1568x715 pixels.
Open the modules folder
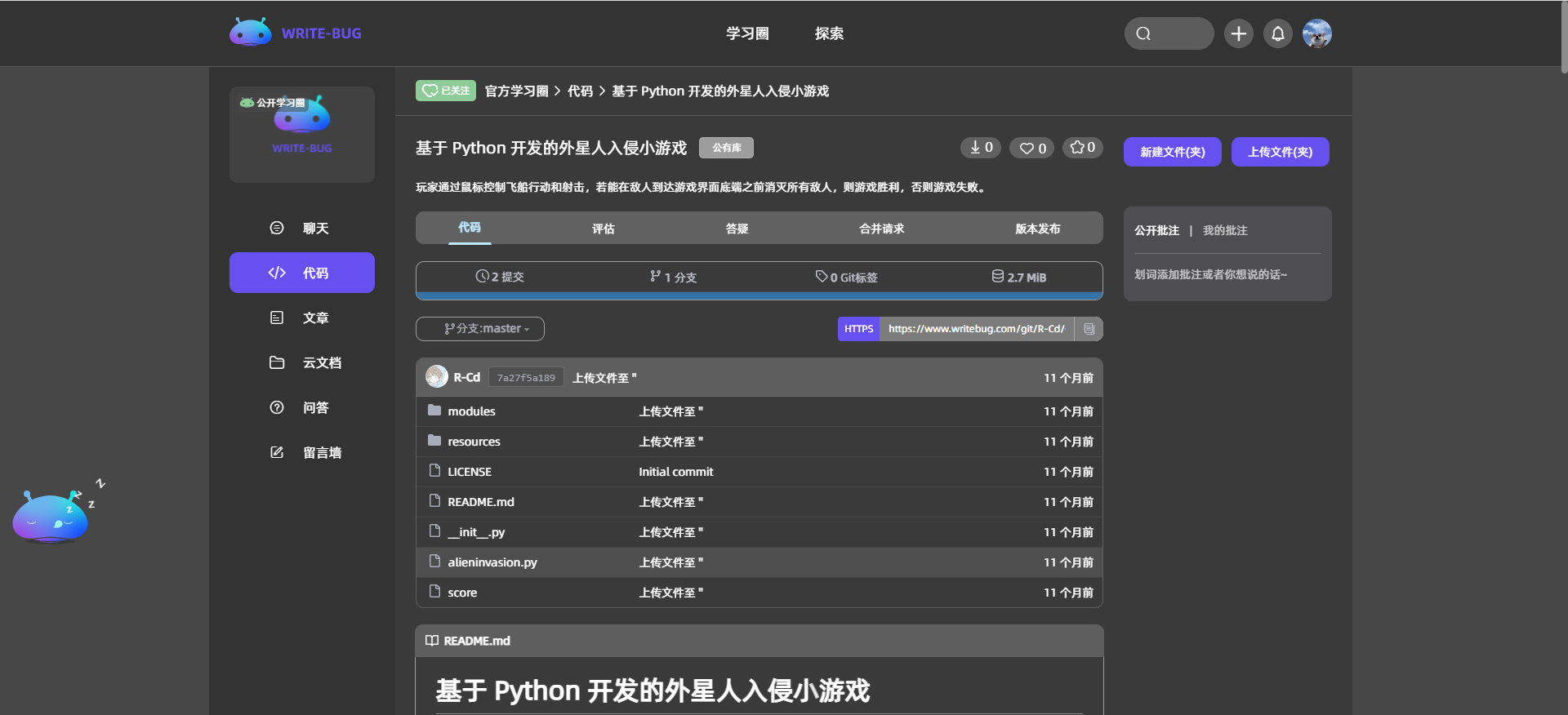click(x=471, y=411)
